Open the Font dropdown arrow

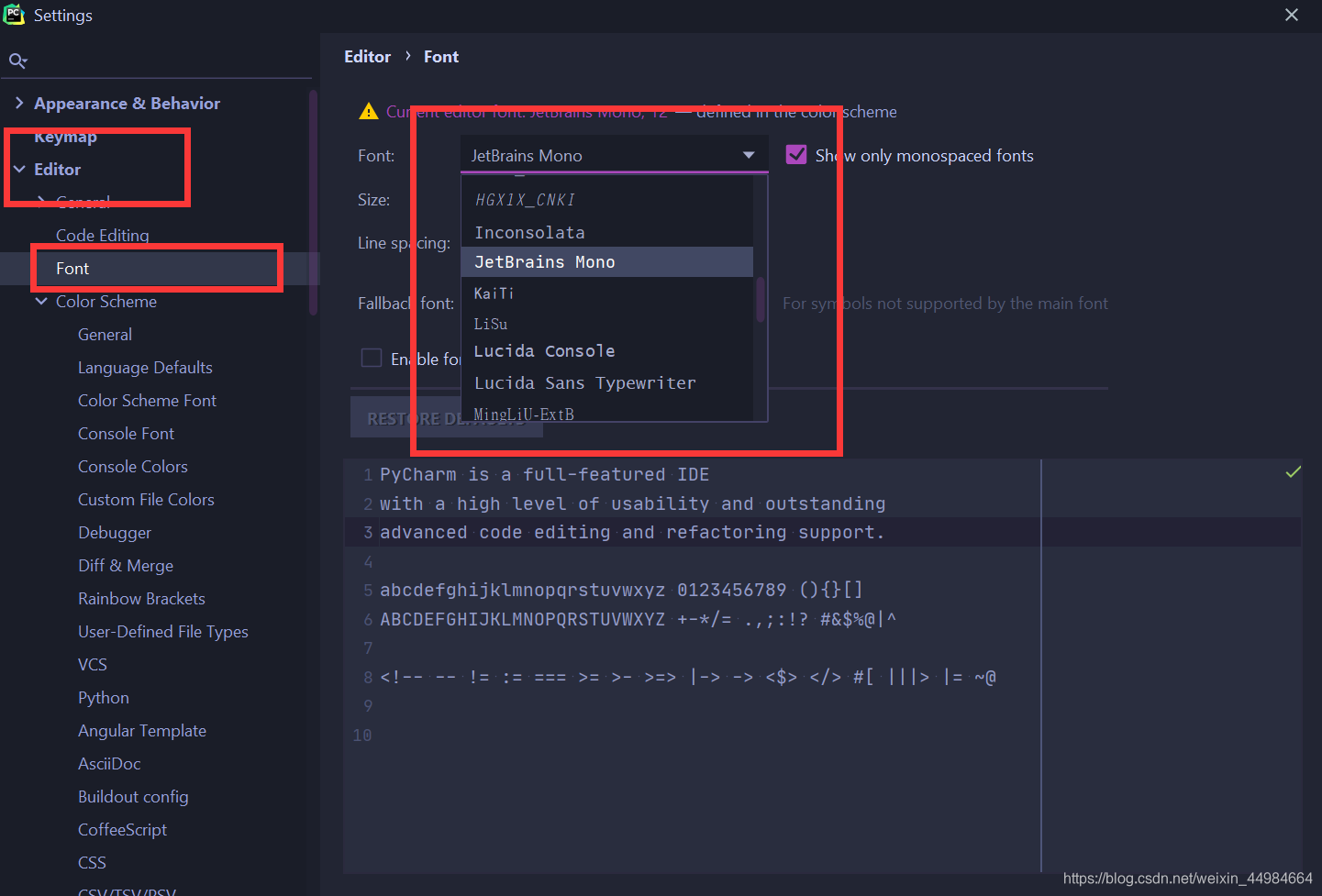click(x=749, y=155)
